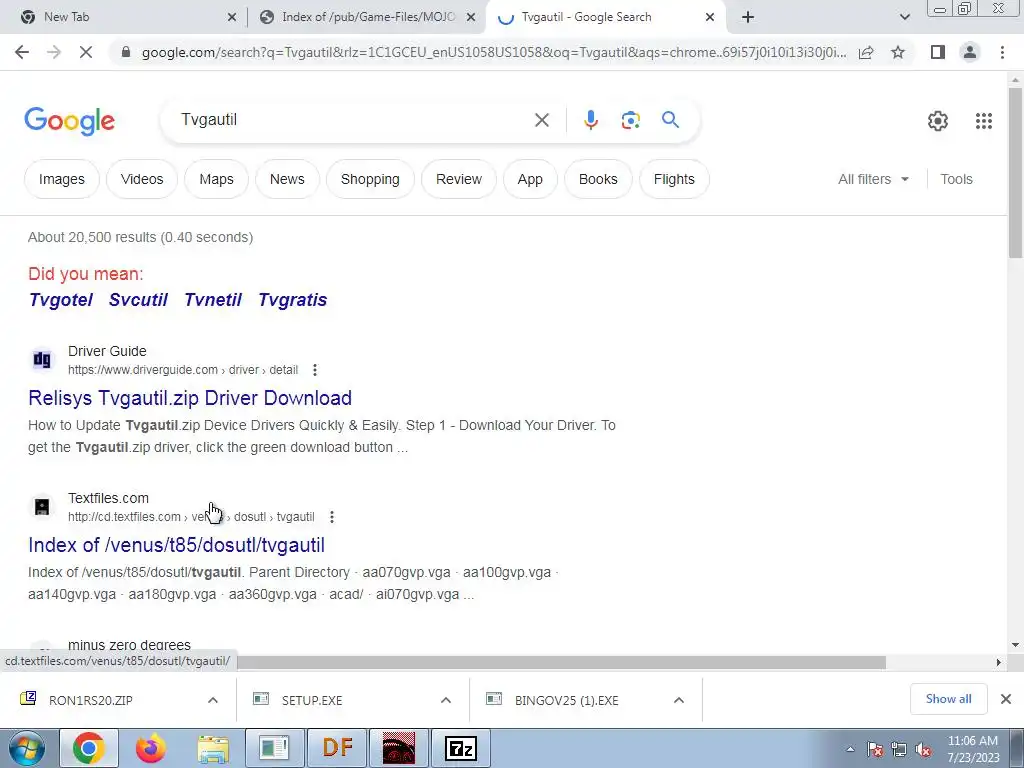Viewport: 1024px width, 768px height.
Task: Expand RON1RS20.ZIP download options
Action: click(x=213, y=700)
